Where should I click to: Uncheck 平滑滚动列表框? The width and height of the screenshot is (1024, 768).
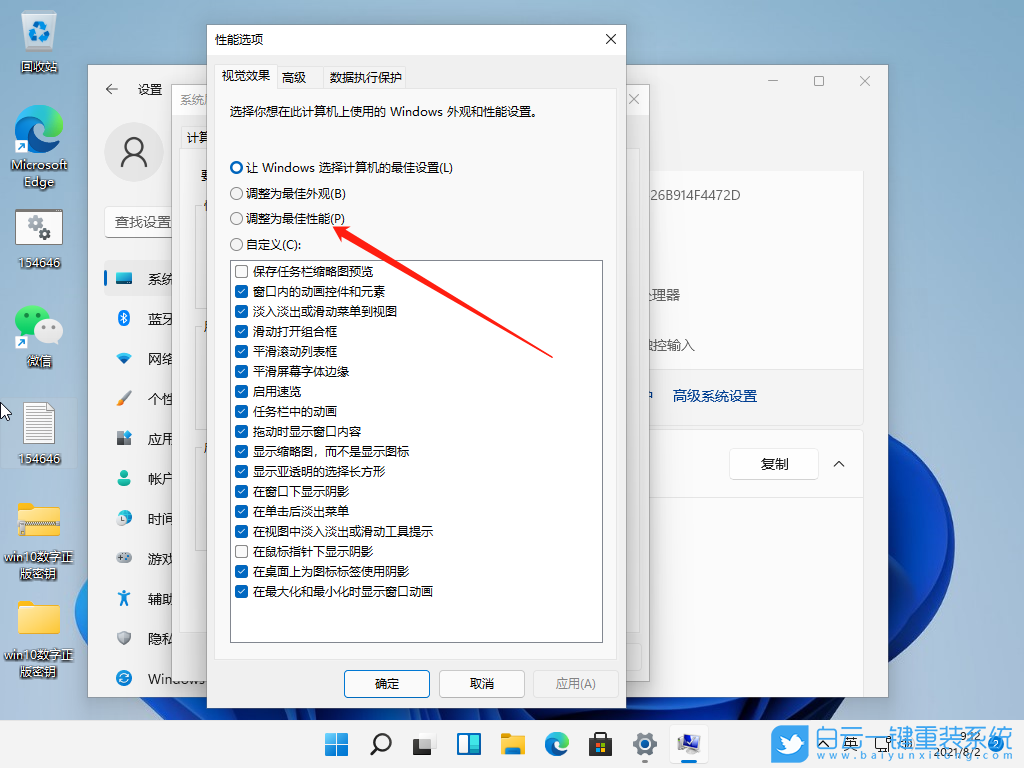(241, 351)
